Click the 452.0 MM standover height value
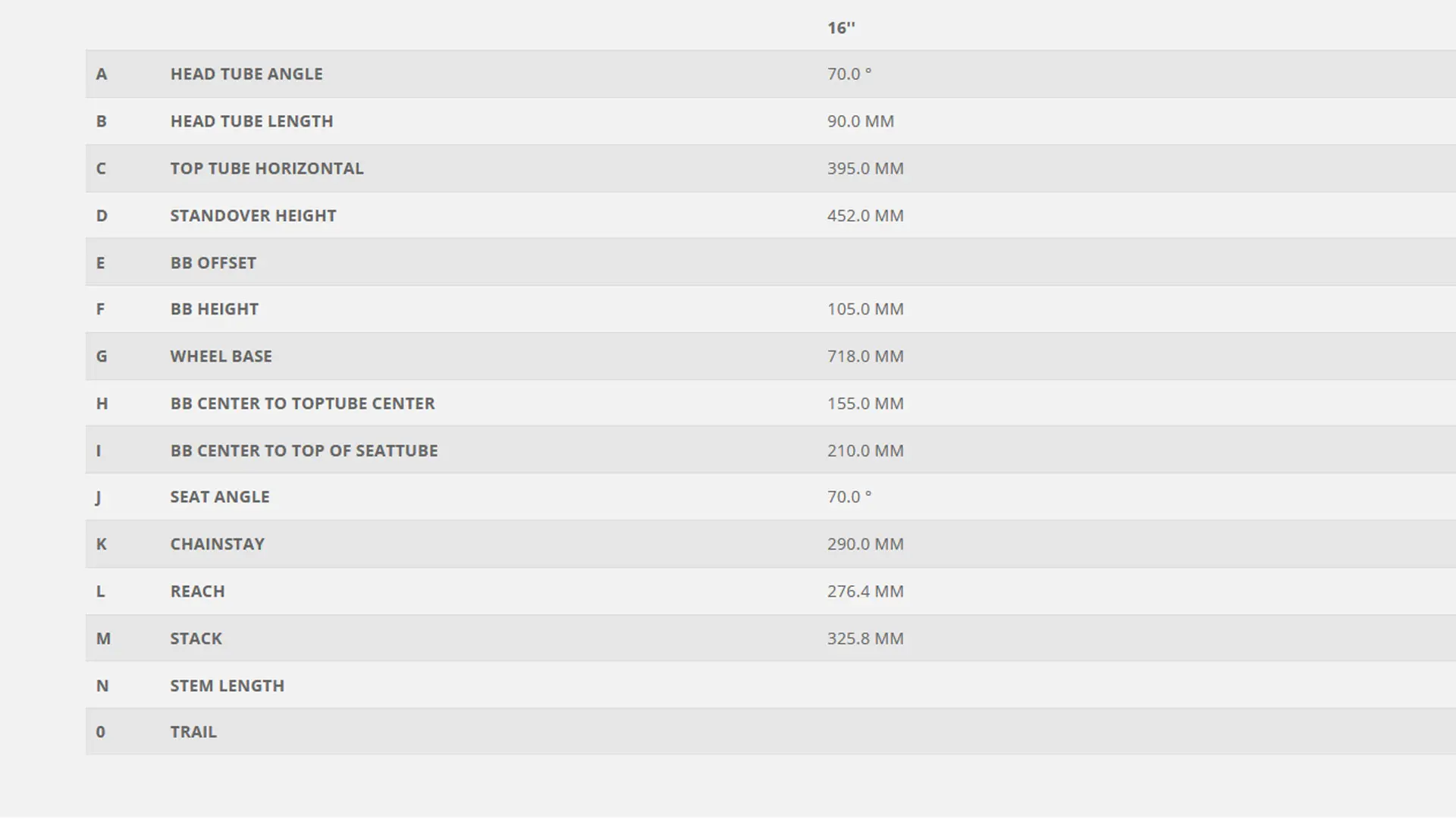The height and width of the screenshot is (819, 1456). (865, 215)
